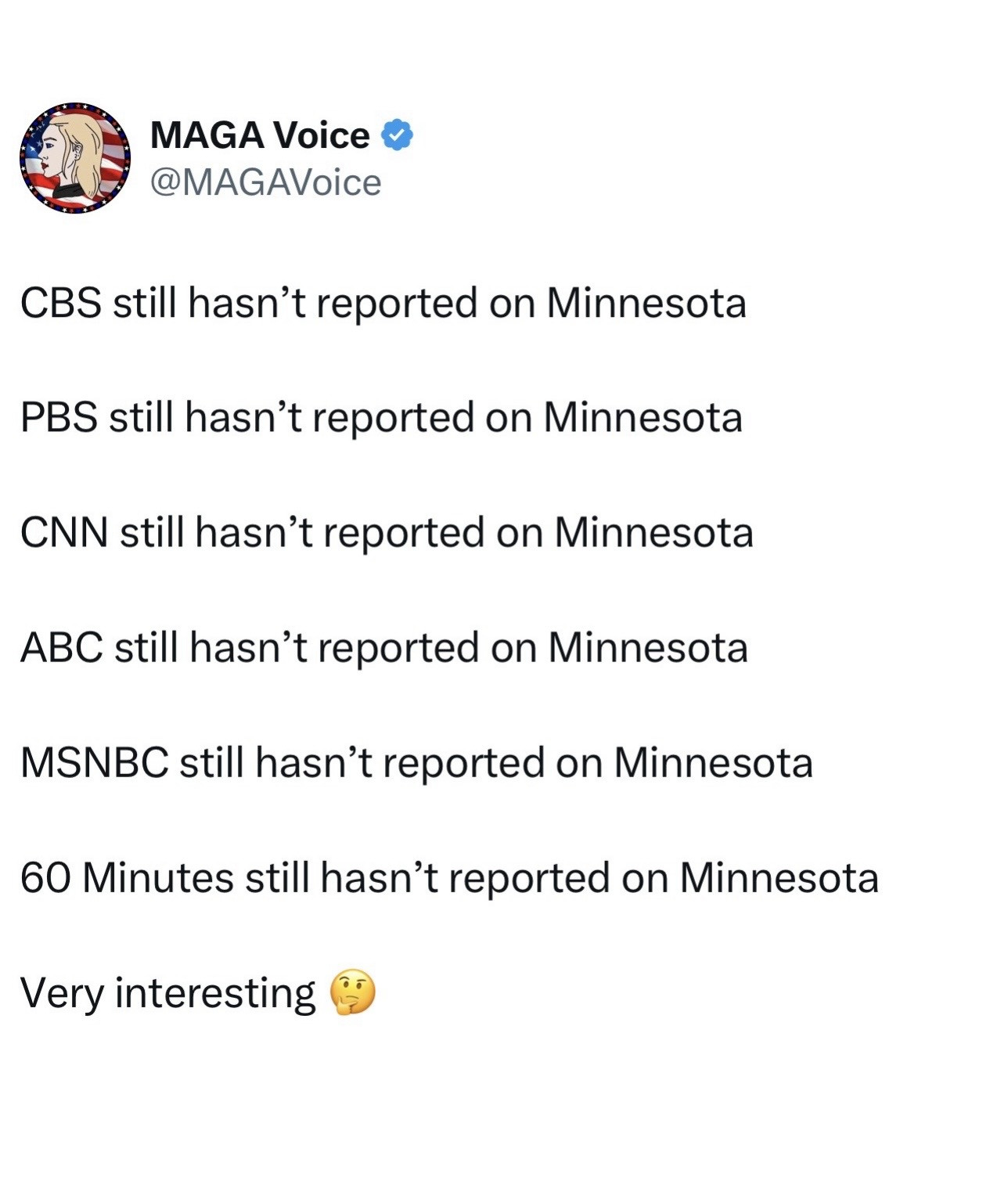The width and height of the screenshot is (1008, 1199).
Task: Click "still" in the PBS line
Action: tap(141, 417)
